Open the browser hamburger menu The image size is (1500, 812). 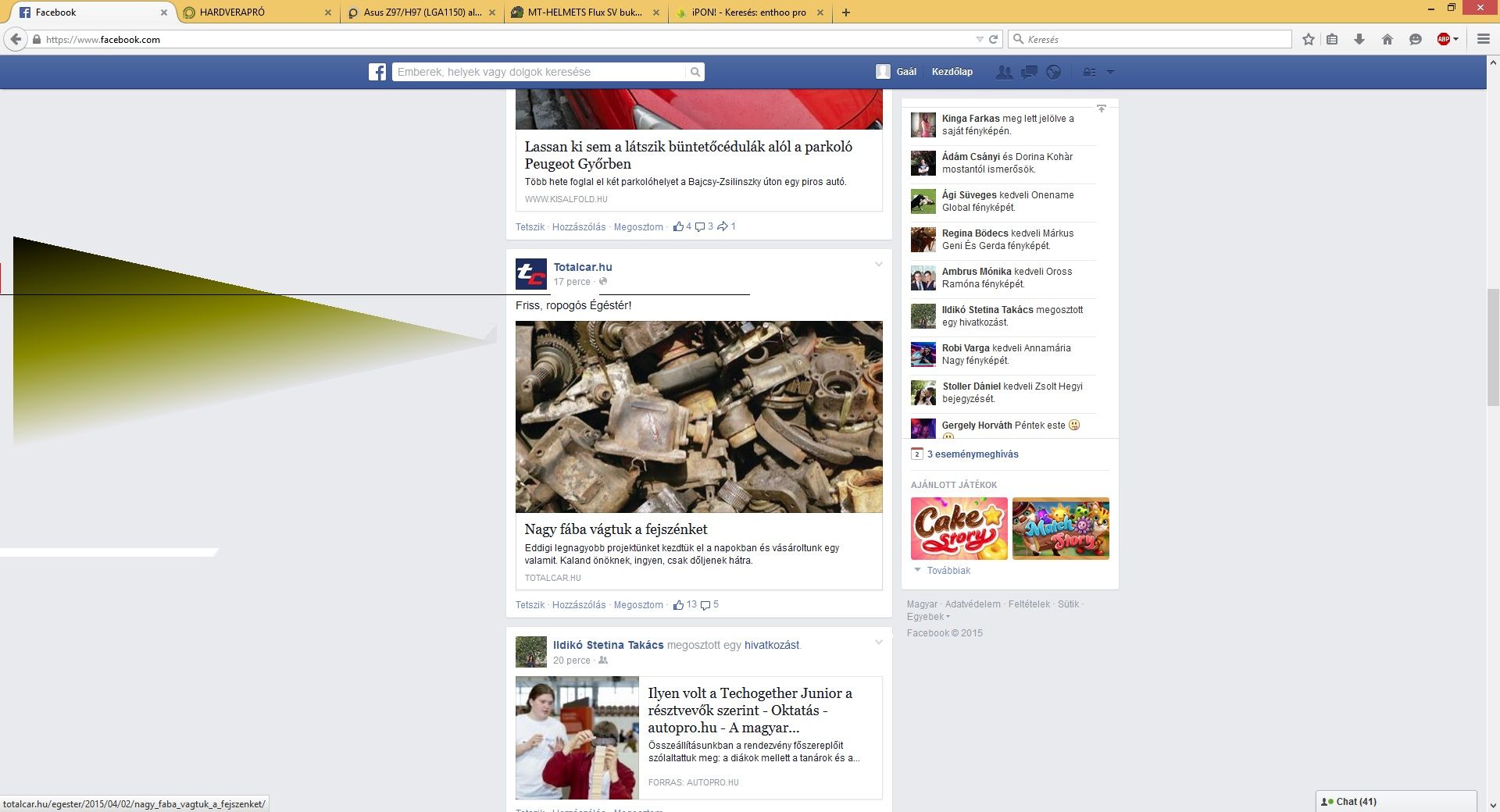1484,39
